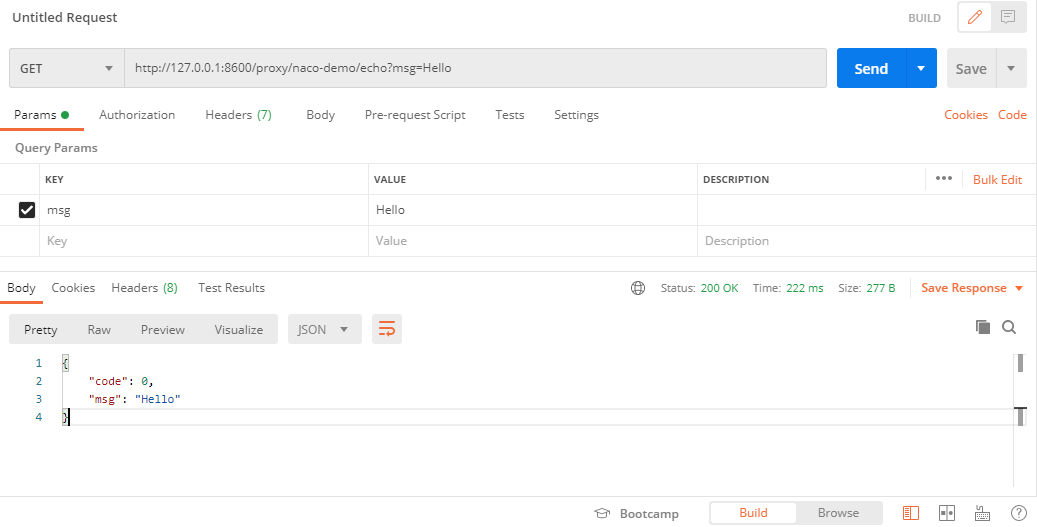Open the Cookies link

click(x=966, y=114)
